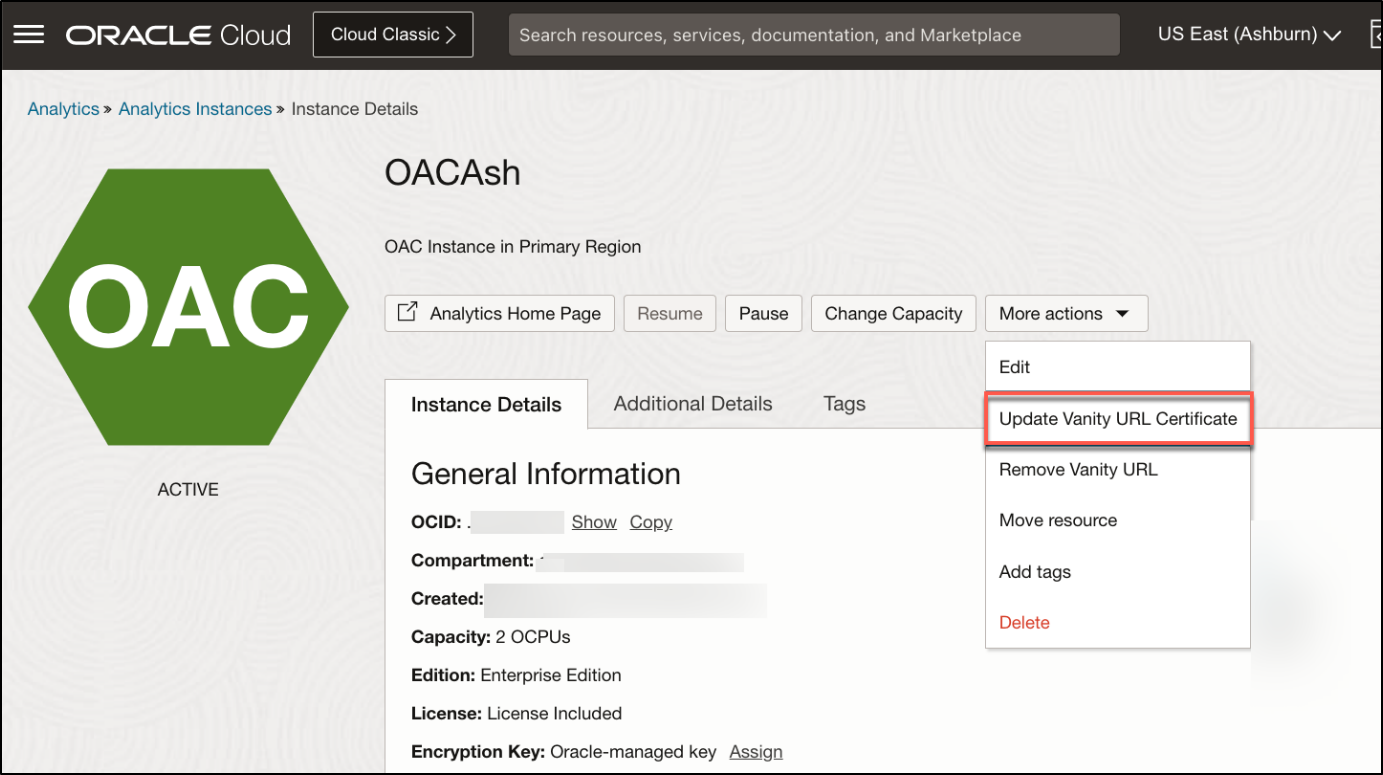This screenshot has width=1383, height=775.
Task: Select Add tags menu entry
Action: [1035, 572]
